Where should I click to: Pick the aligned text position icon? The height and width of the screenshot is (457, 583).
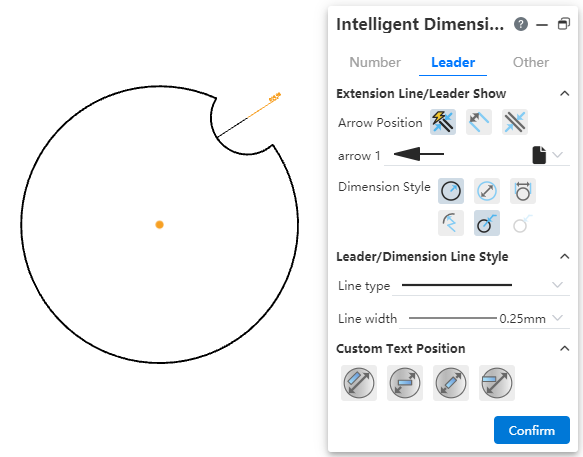[359, 383]
